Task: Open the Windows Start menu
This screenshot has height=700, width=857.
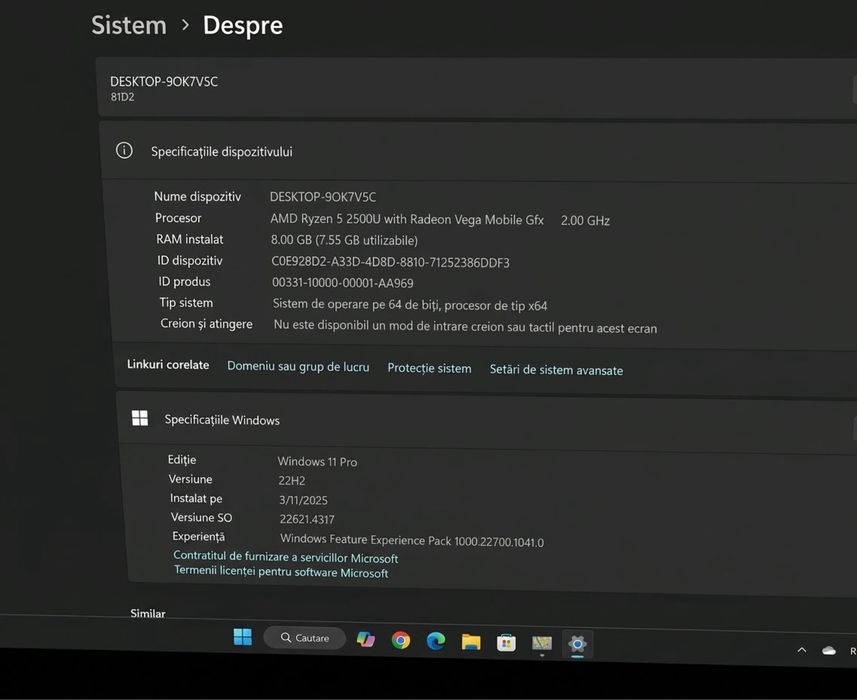Action: [243, 637]
